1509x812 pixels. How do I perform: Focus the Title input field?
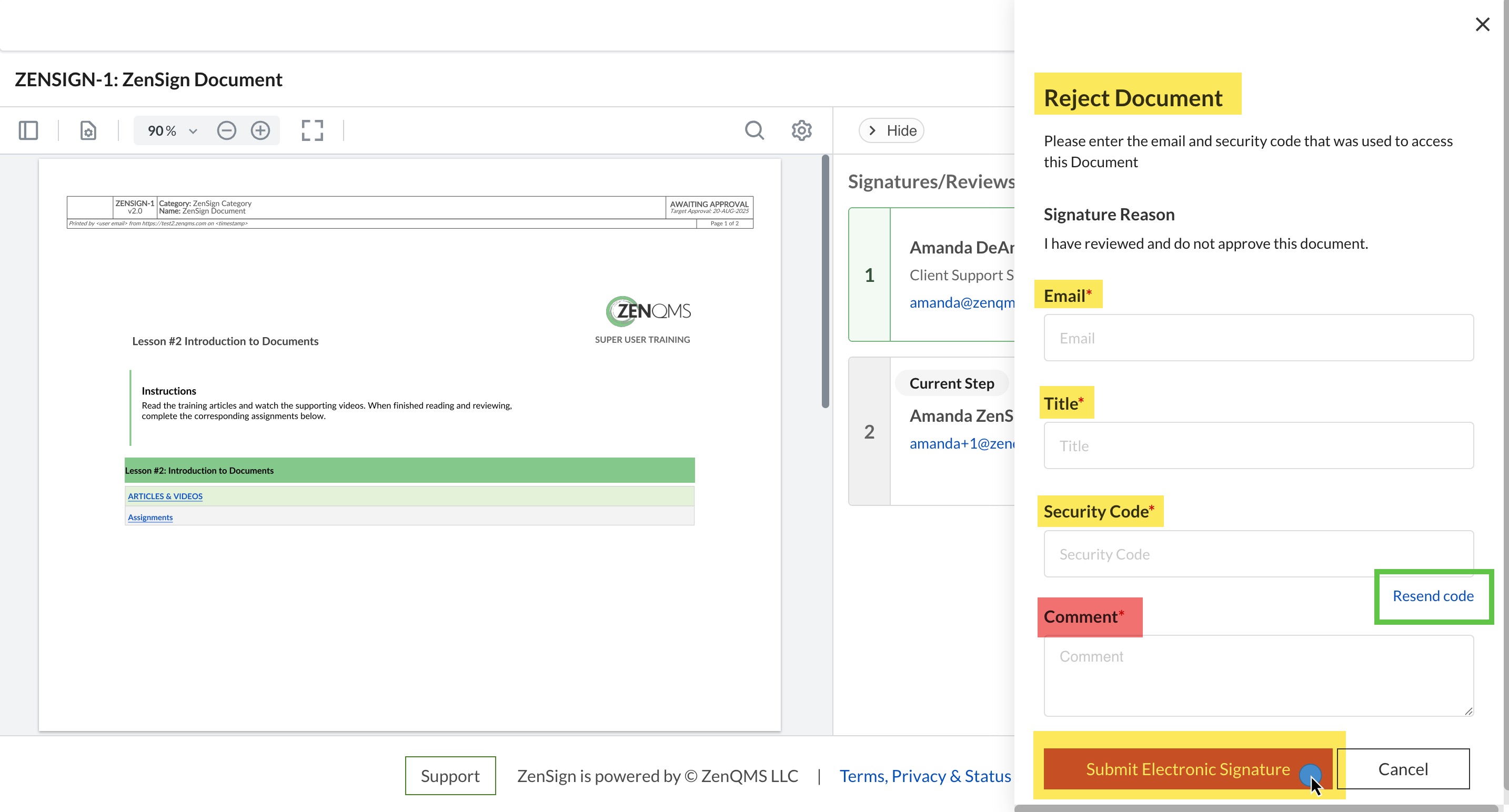(1258, 445)
